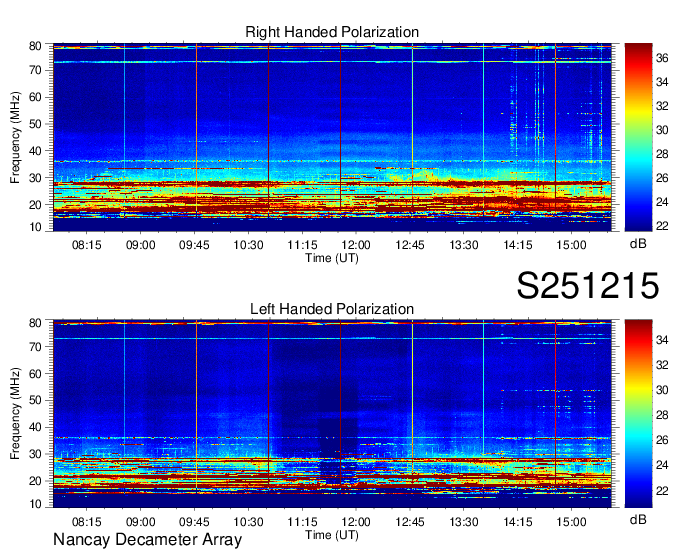Select the 12:45 time tick on the lower plot
The height and width of the screenshot is (552, 680).
(410, 521)
